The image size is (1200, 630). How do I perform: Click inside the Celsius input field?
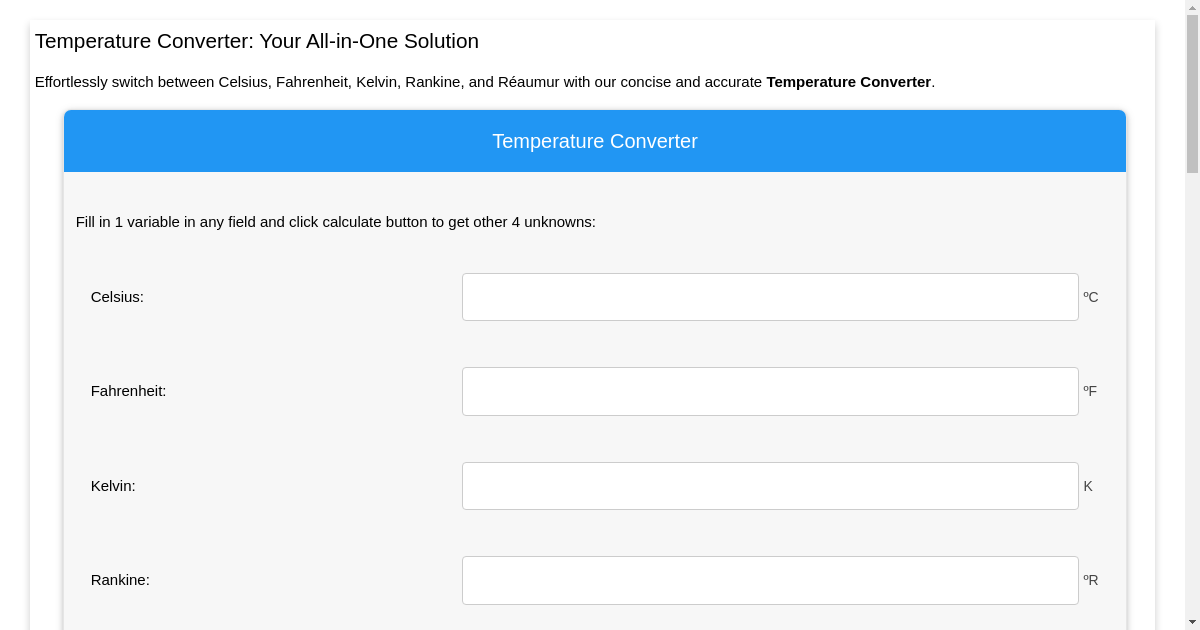(769, 296)
